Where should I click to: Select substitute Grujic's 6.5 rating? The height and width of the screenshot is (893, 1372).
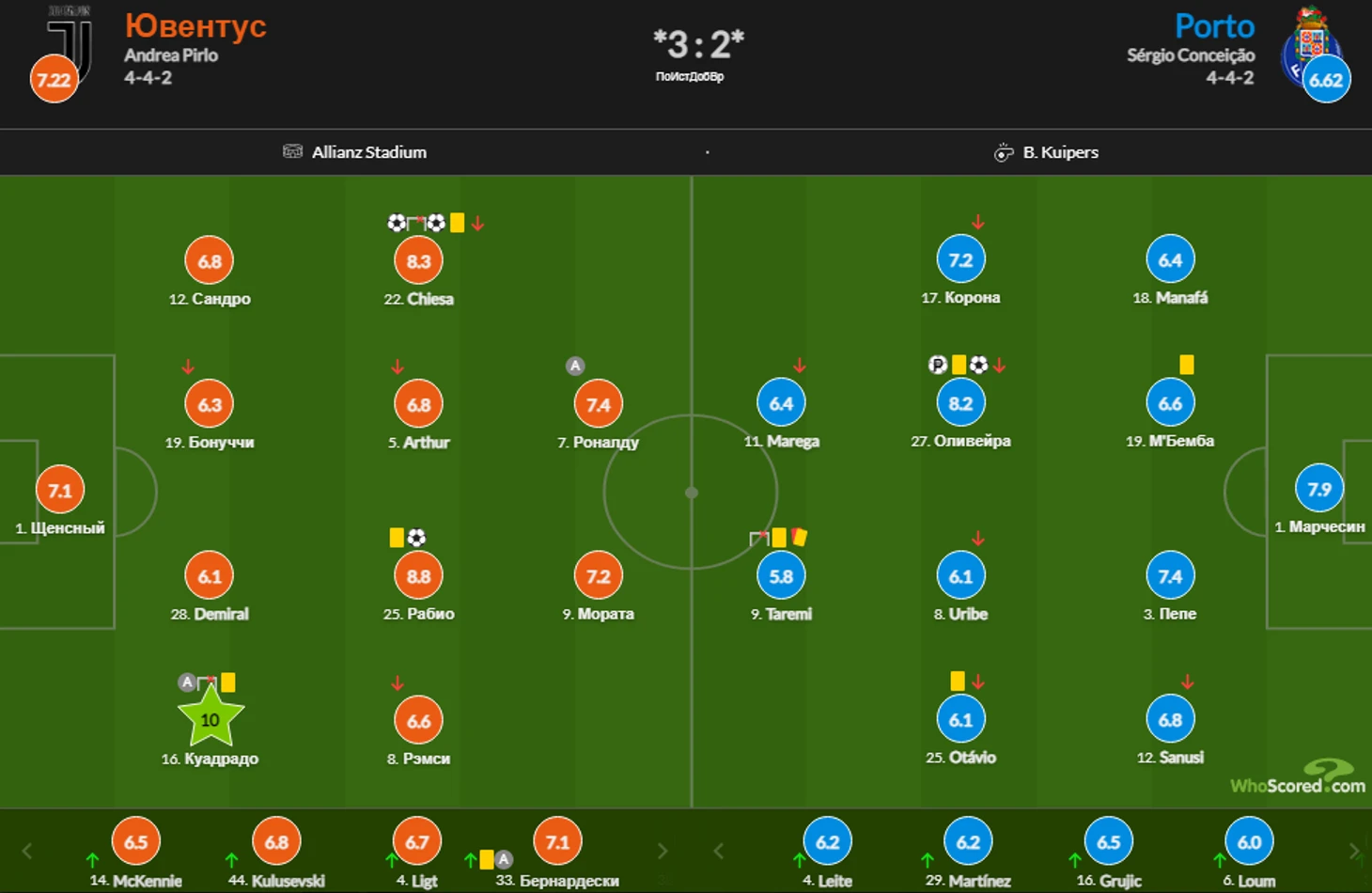pyautogui.click(x=1109, y=841)
